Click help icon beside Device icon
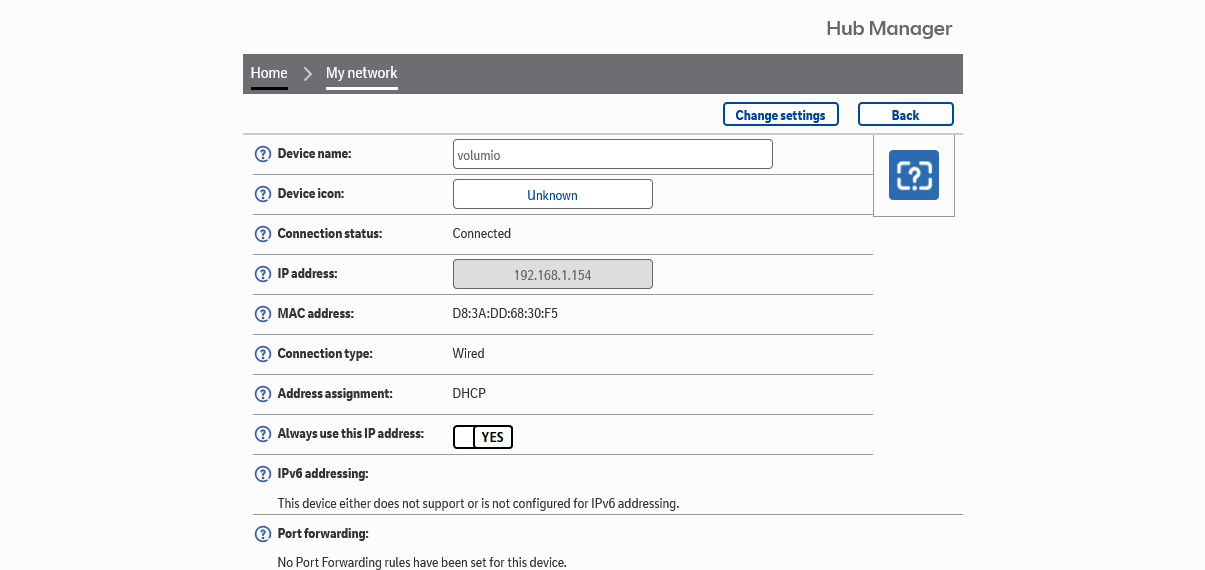The width and height of the screenshot is (1205, 570). point(263,194)
